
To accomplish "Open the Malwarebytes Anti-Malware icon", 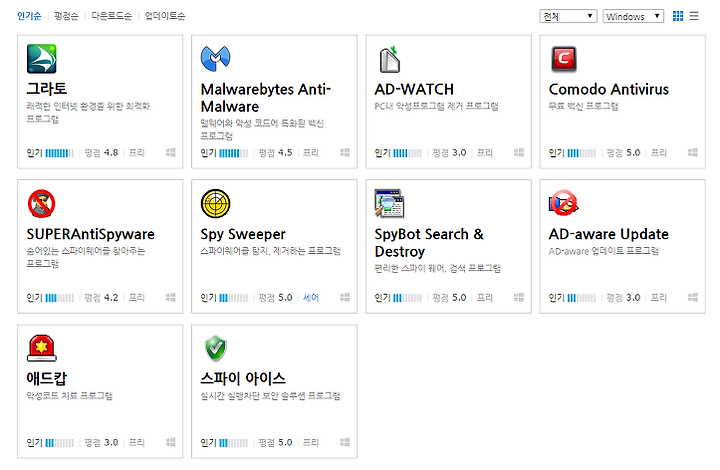I will point(215,59).
